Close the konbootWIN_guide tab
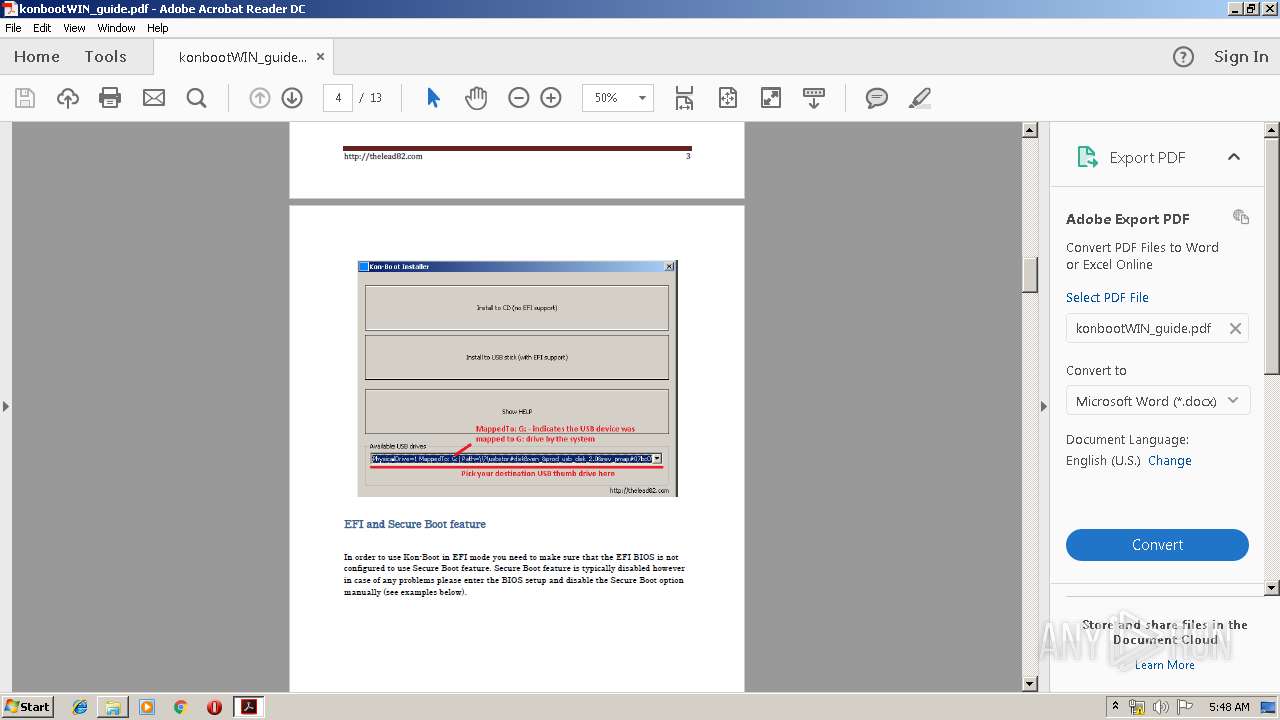1280x720 pixels. (x=320, y=57)
